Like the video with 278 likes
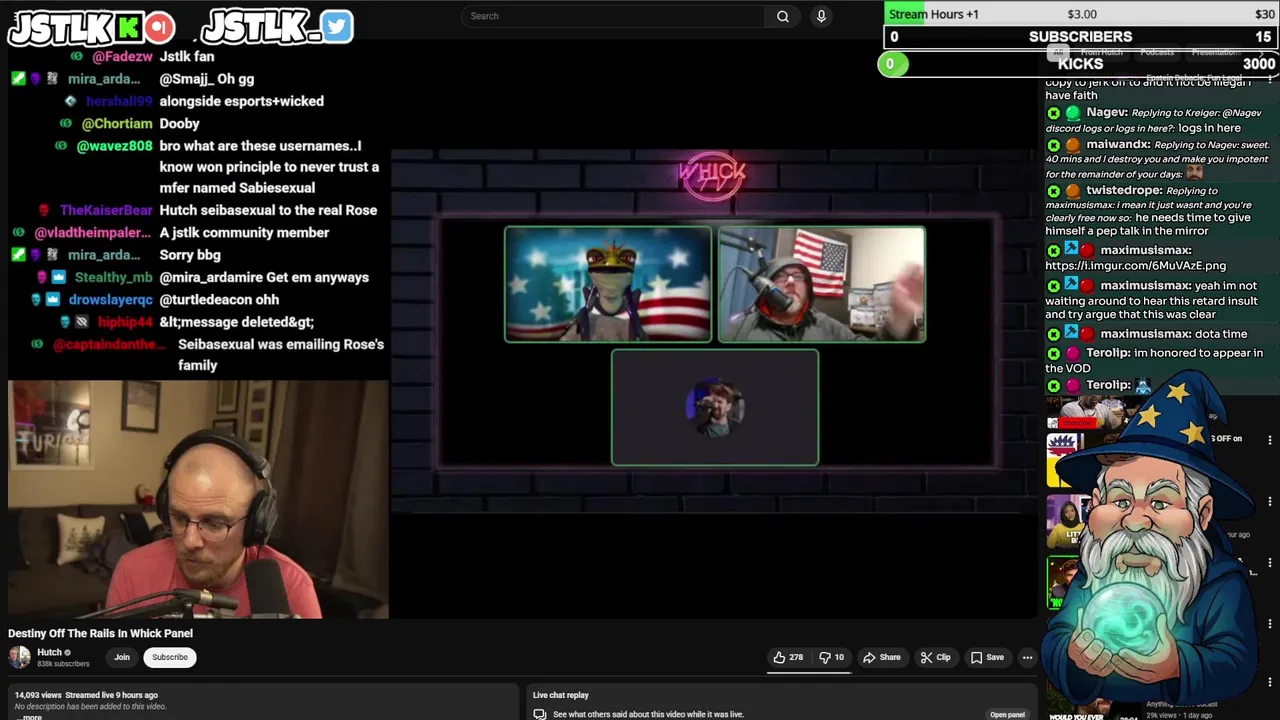 (x=788, y=657)
